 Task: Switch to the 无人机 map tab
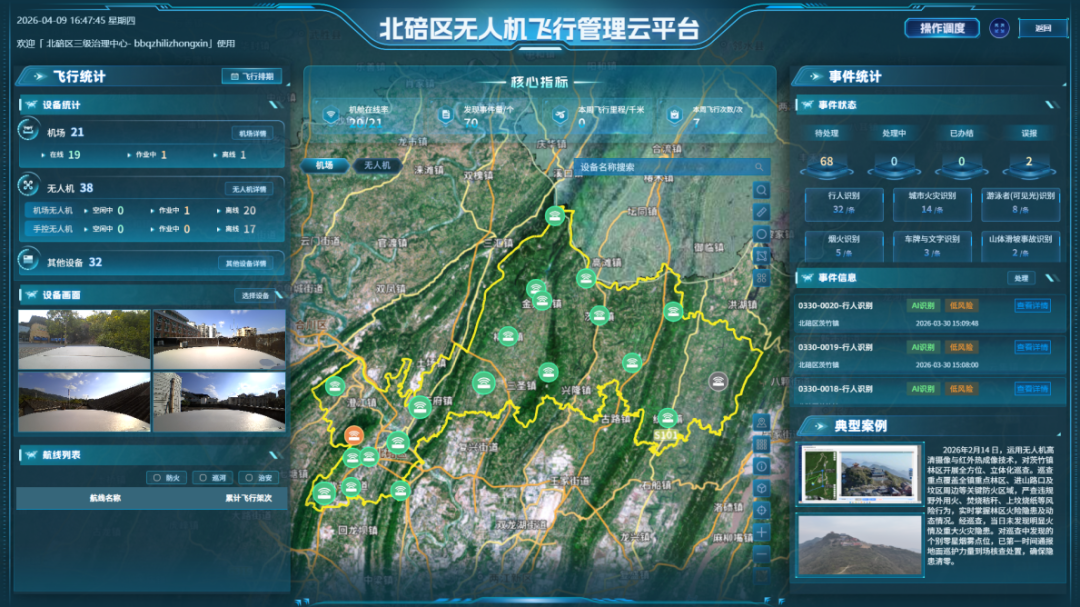pyautogui.click(x=377, y=166)
